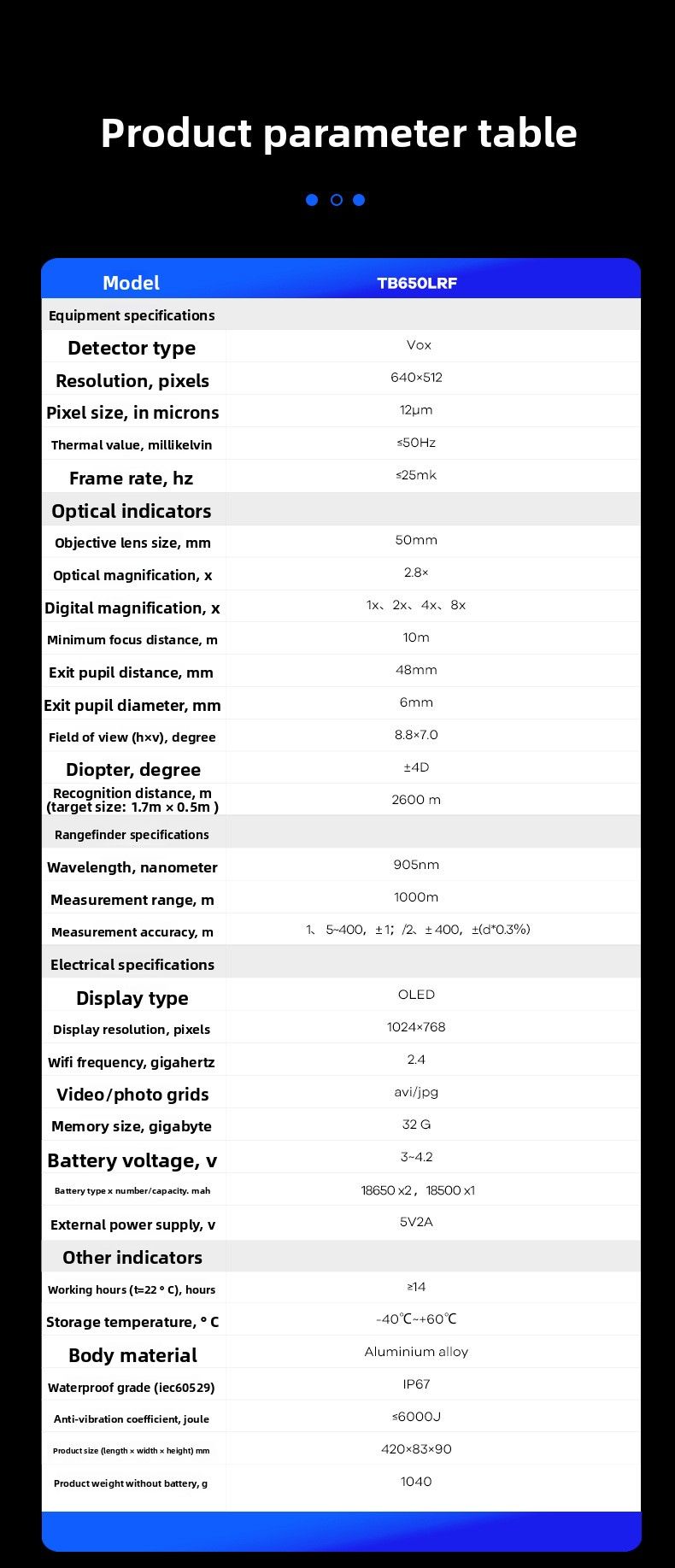Select the IP67 waterproof grade value

(416, 1384)
